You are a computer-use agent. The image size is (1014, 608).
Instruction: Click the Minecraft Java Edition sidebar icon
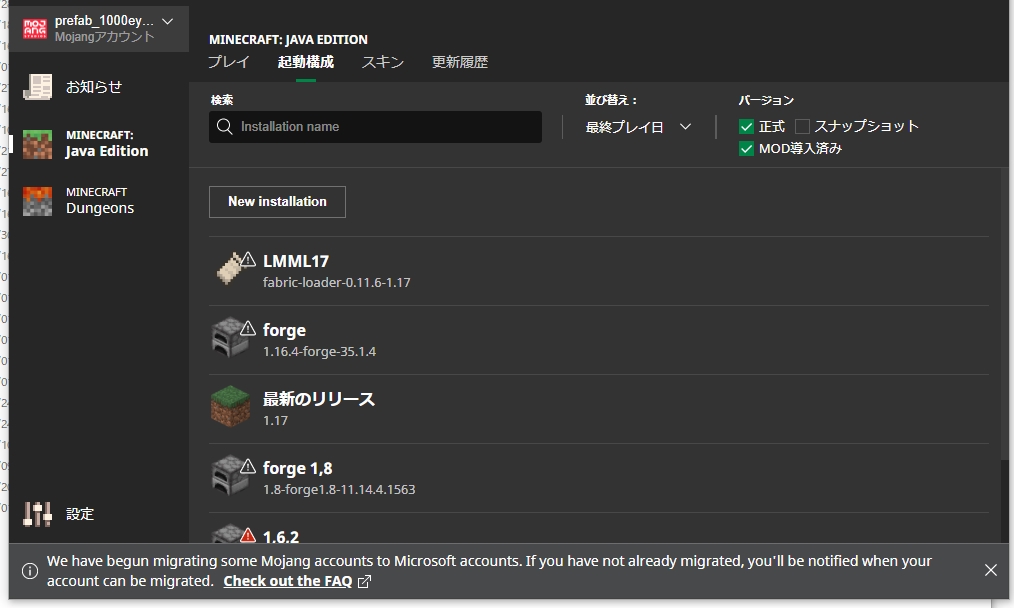click(37, 143)
